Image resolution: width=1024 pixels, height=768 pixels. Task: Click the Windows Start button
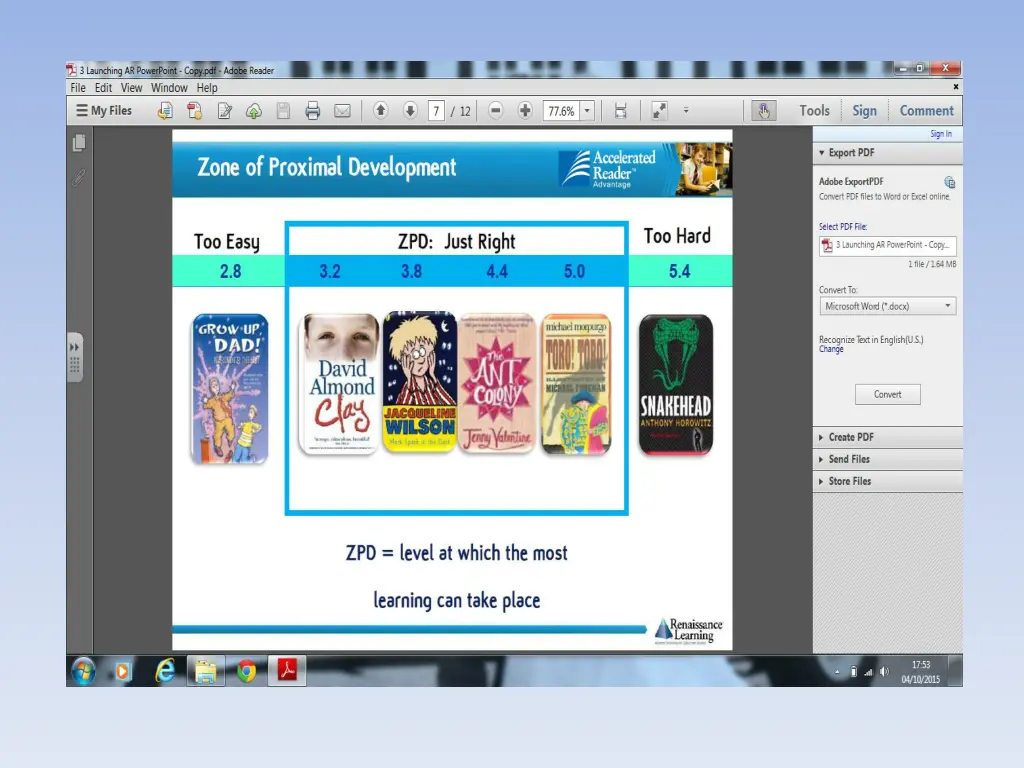(x=83, y=671)
